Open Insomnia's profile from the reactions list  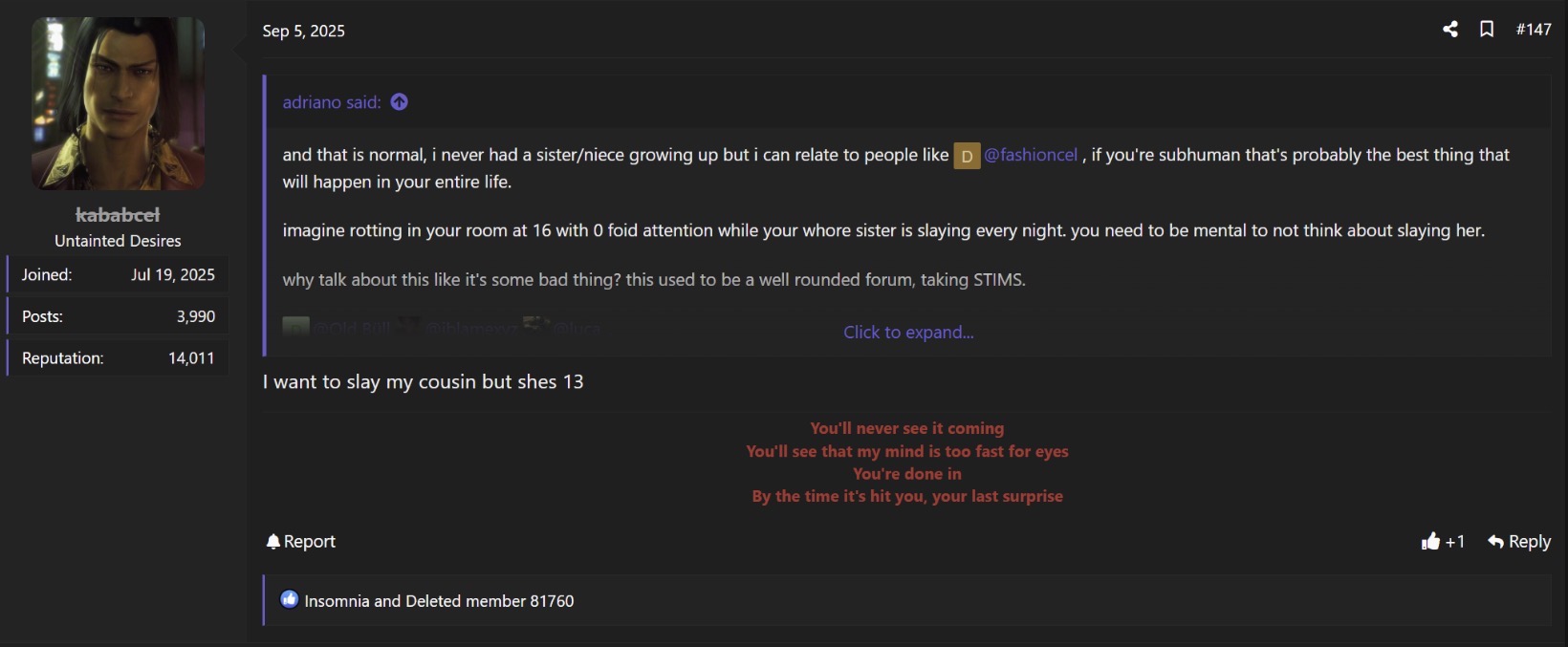click(337, 601)
